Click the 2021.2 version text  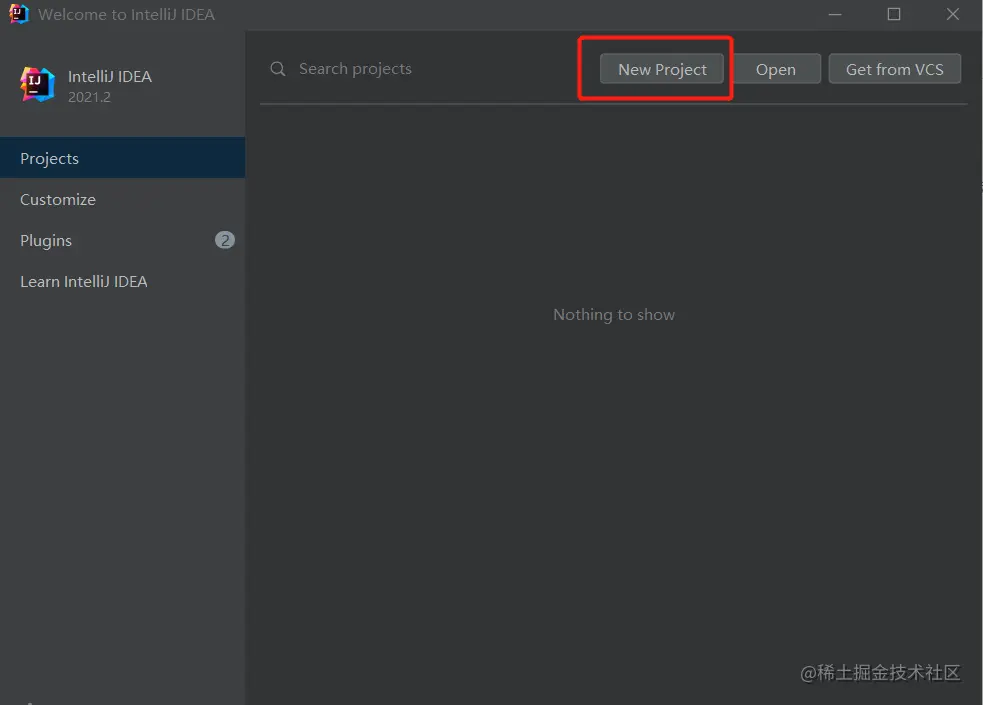(89, 97)
